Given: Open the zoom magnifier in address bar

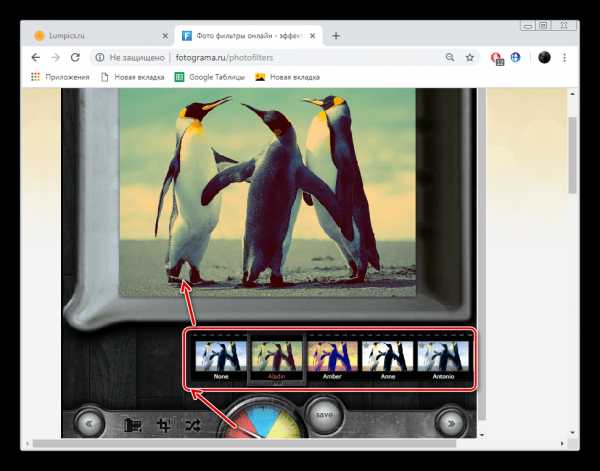Looking at the screenshot, I should tap(450, 57).
